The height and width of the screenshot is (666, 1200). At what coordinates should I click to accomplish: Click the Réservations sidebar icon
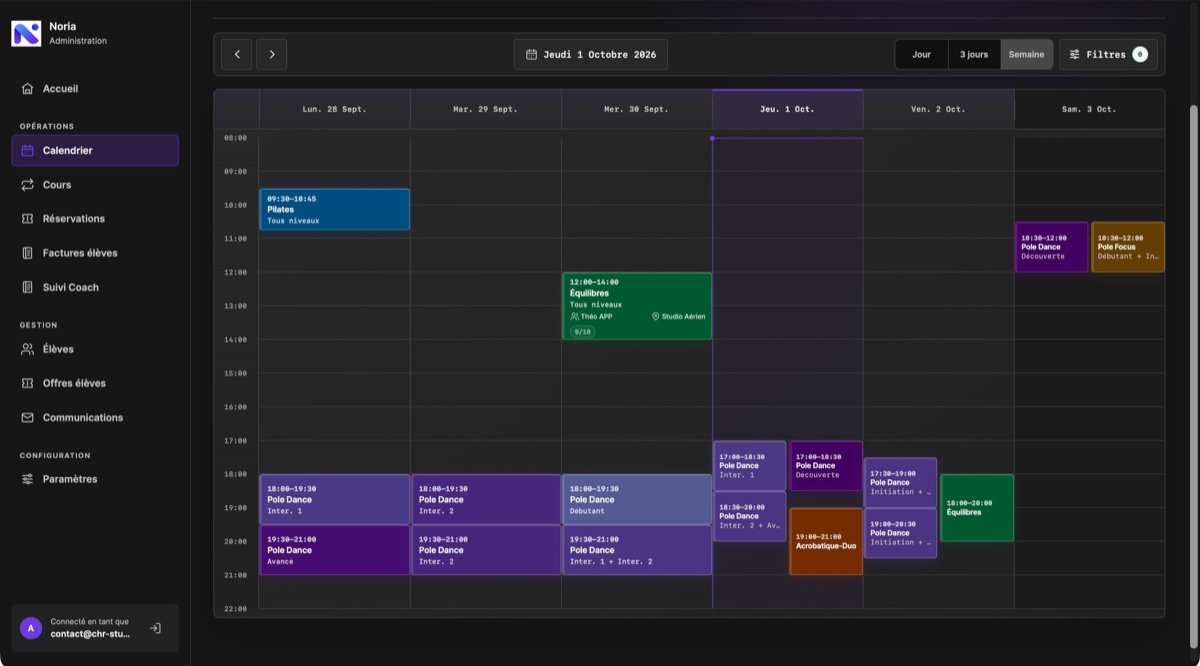click(x=28, y=219)
